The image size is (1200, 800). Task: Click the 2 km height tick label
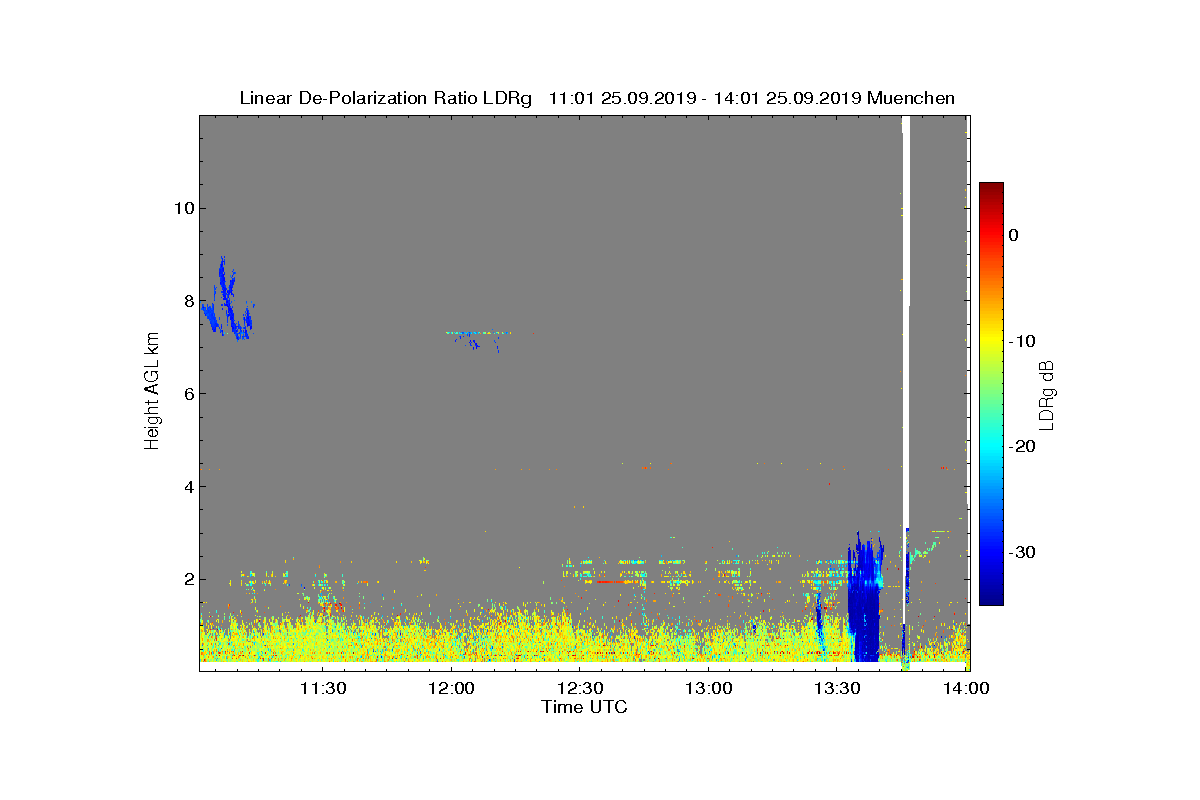(x=187, y=579)
